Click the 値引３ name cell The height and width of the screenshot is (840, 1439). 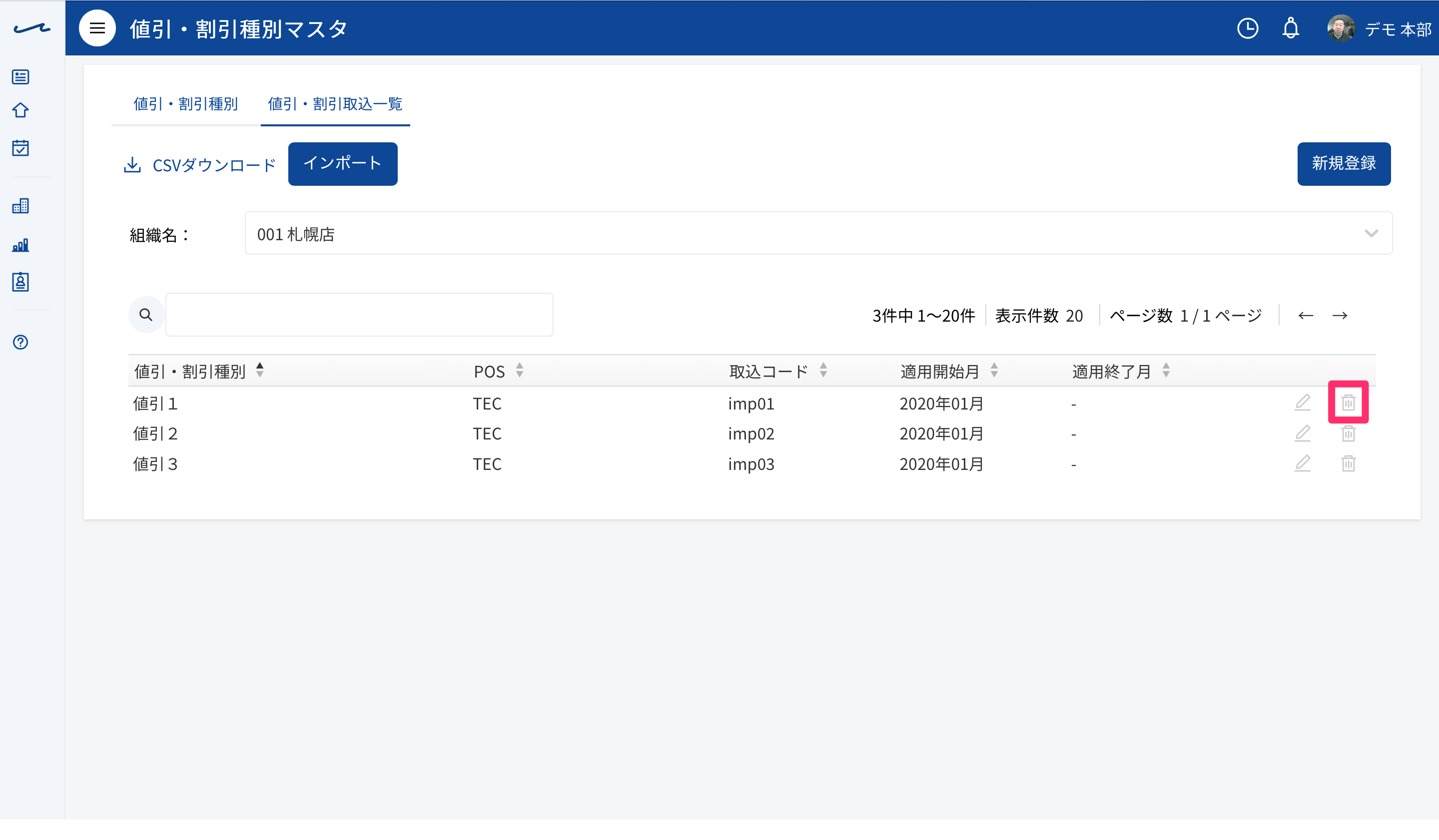pos(155,464)
